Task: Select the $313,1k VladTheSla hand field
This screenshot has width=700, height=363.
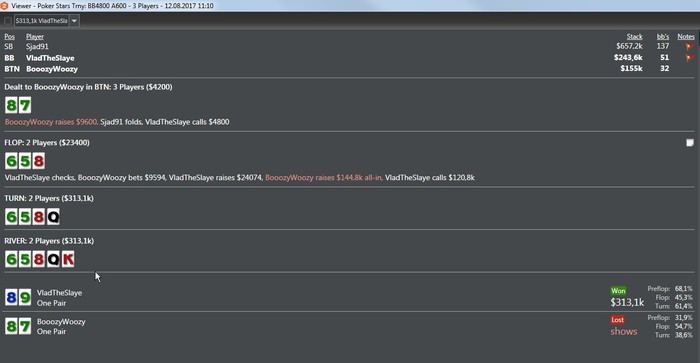Action: (x=41, y=21)
